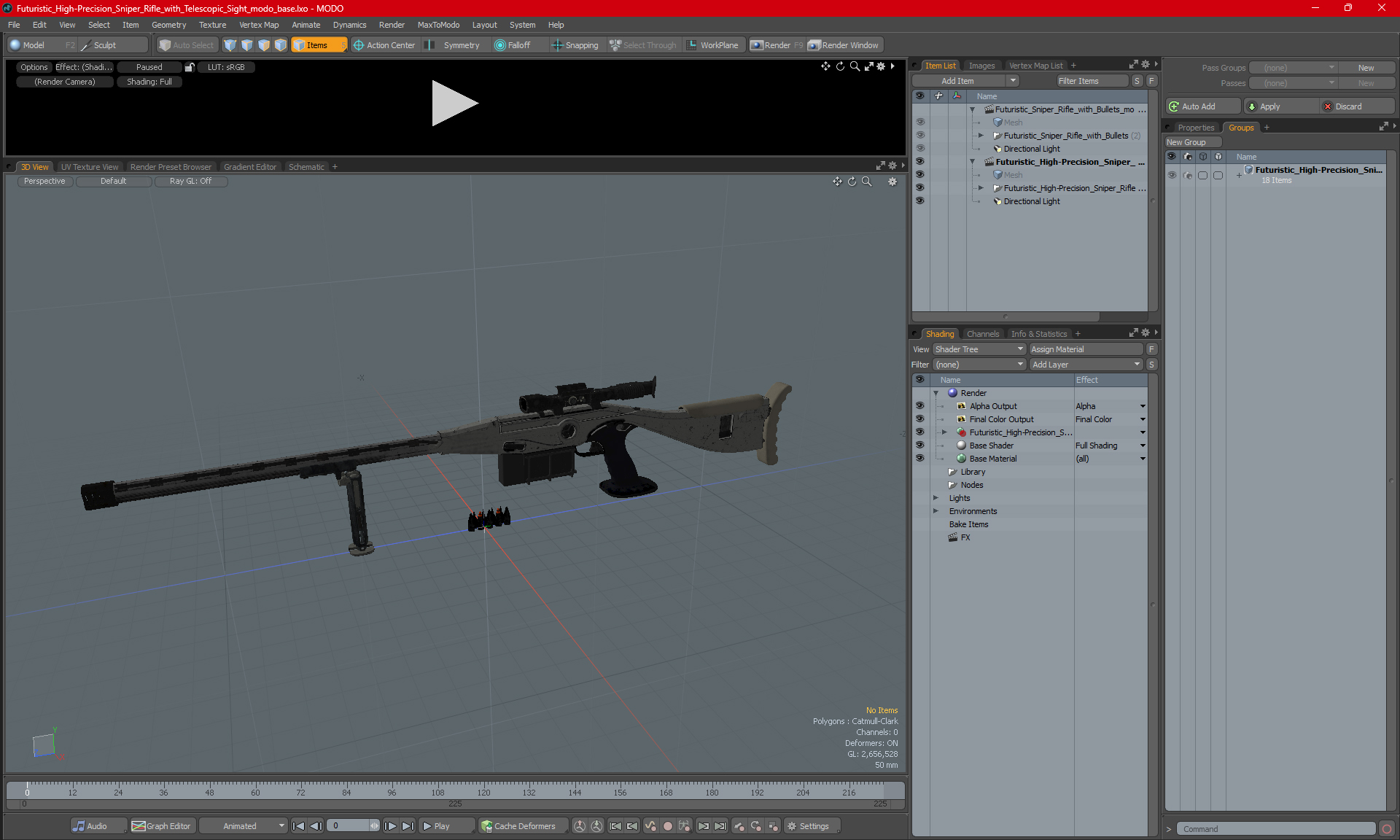
Task: Open 3D viewport gear settings
Action: (x=892, y=182)
